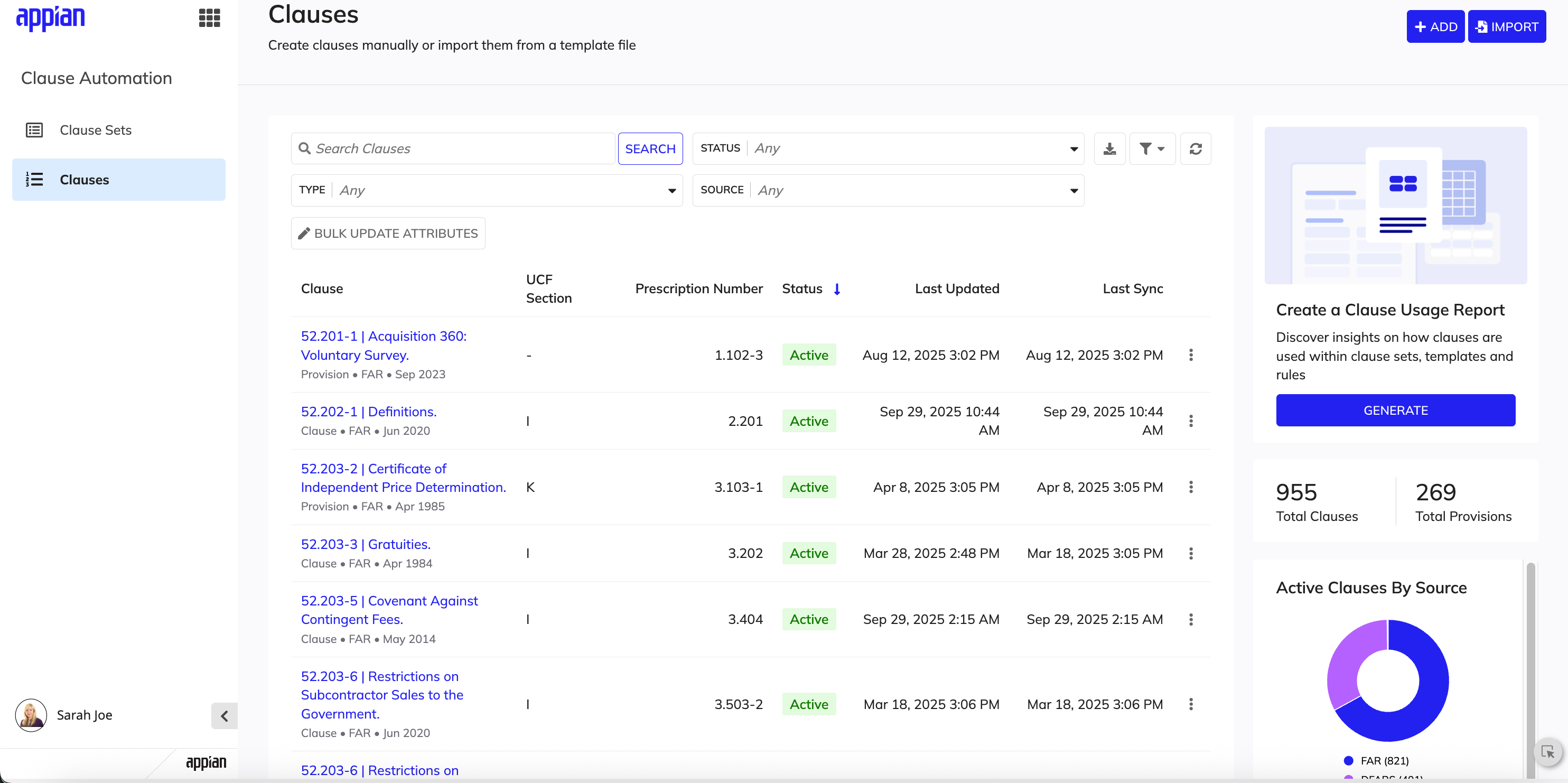The width and height of the screenshot is (1568, 783).
Task: Click the FAR (821) legend dot
Action: tap(1348, 760)
